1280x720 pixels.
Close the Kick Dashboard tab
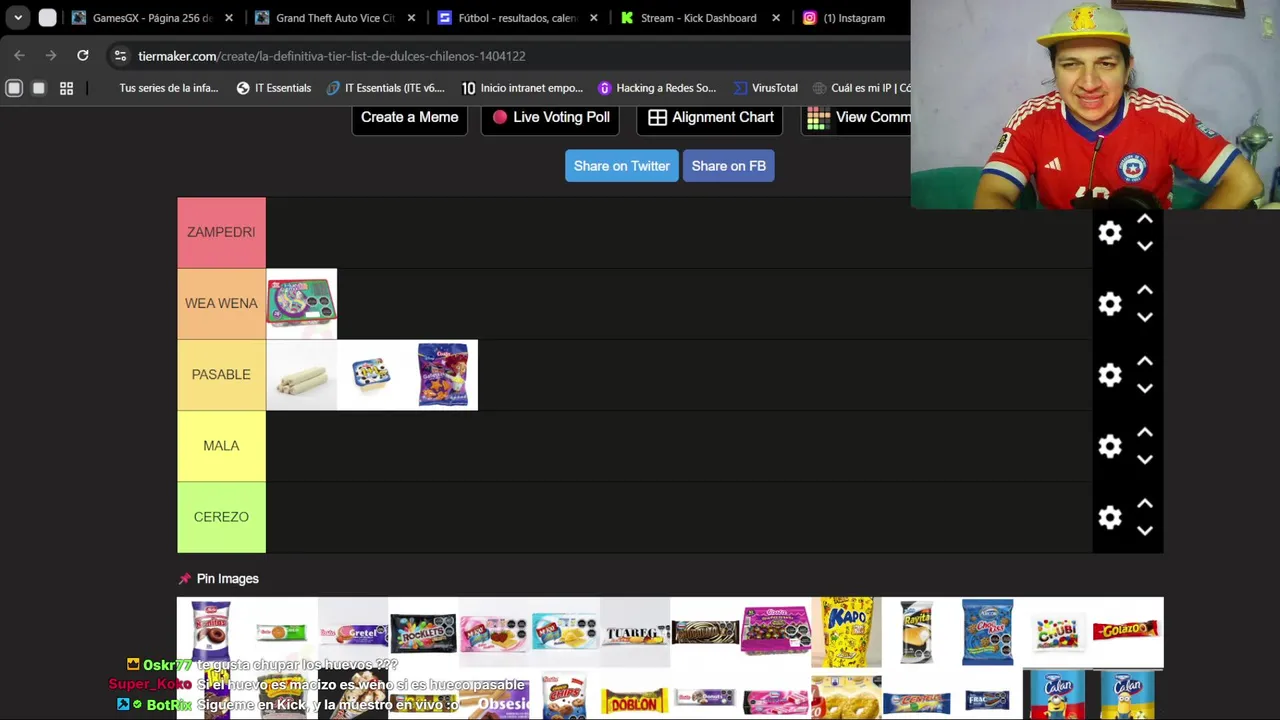[x=776, y=18]
